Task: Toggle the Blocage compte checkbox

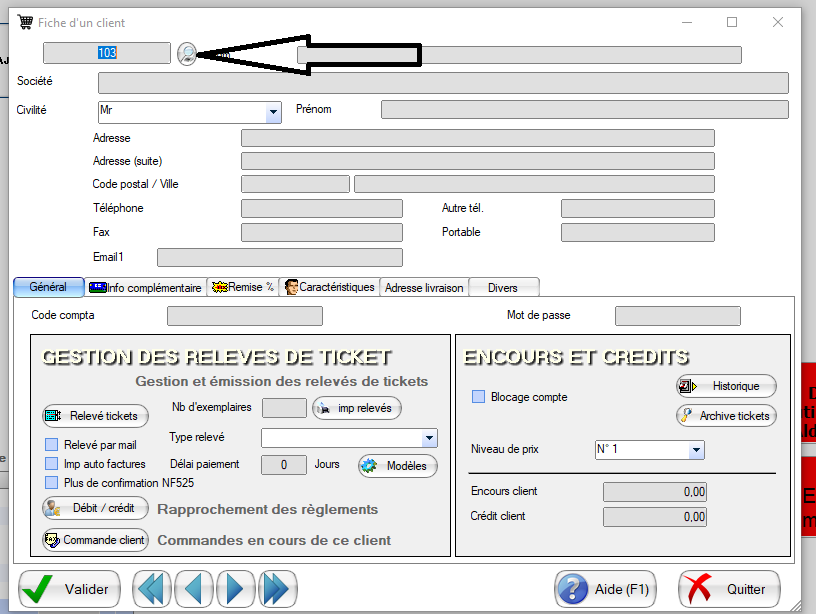Action: click(478, 397)
